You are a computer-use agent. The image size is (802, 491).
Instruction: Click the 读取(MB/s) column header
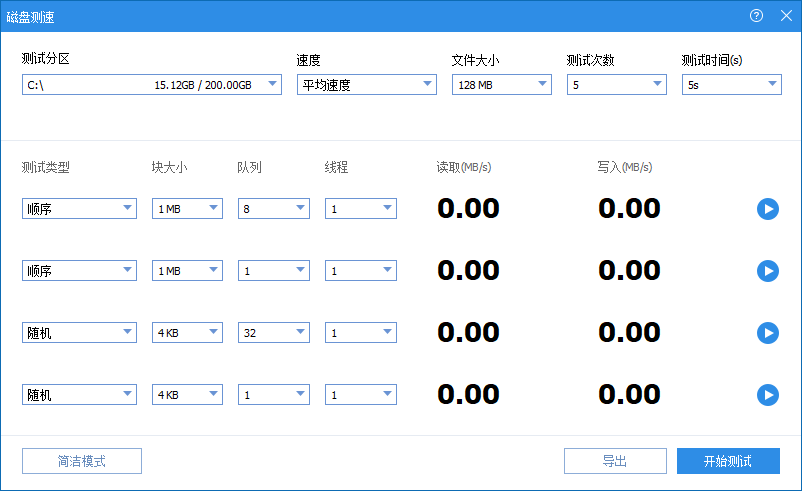tap(464, 167)
